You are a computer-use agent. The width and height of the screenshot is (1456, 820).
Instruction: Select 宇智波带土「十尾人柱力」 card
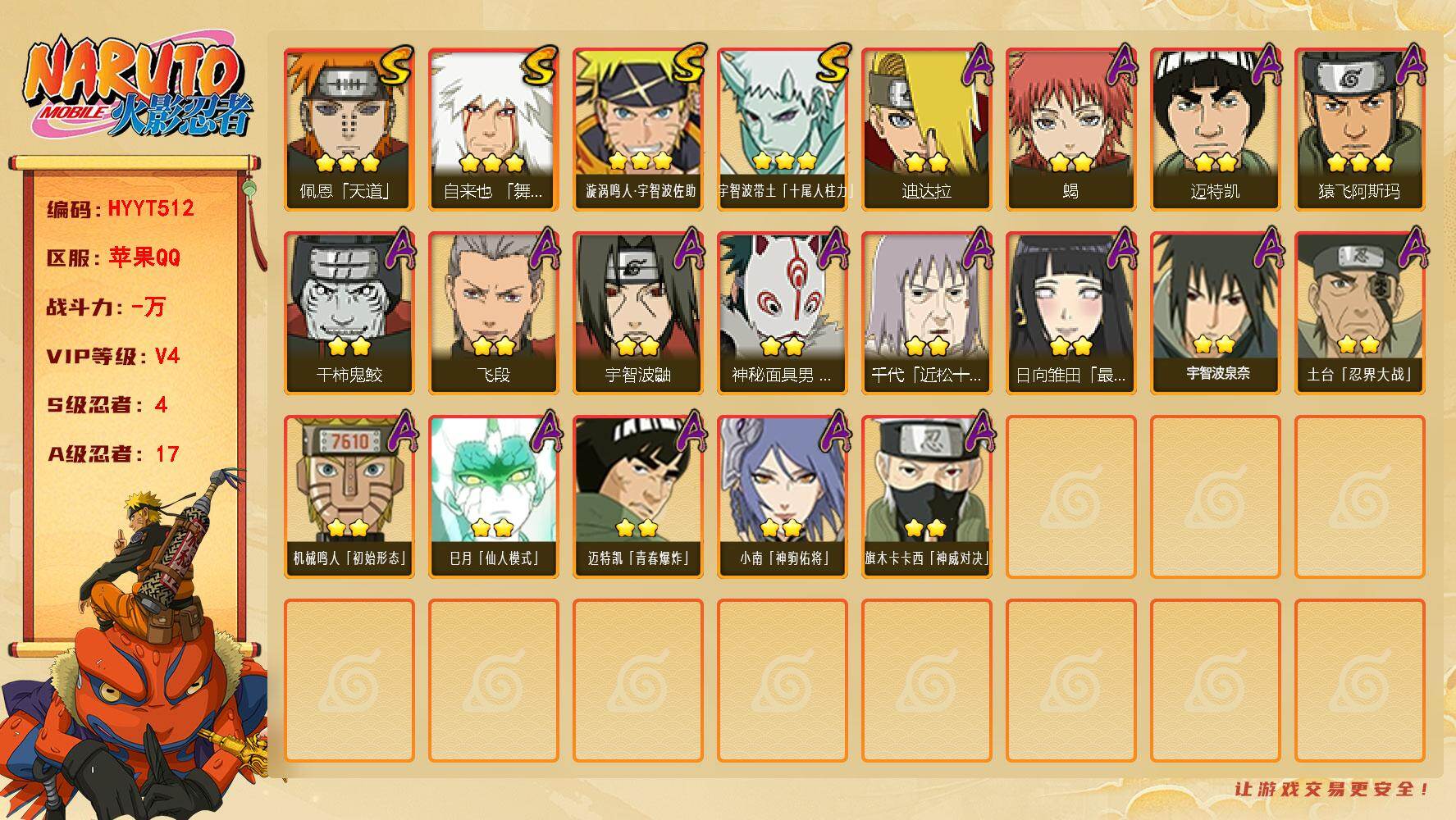tap(782, 129)
